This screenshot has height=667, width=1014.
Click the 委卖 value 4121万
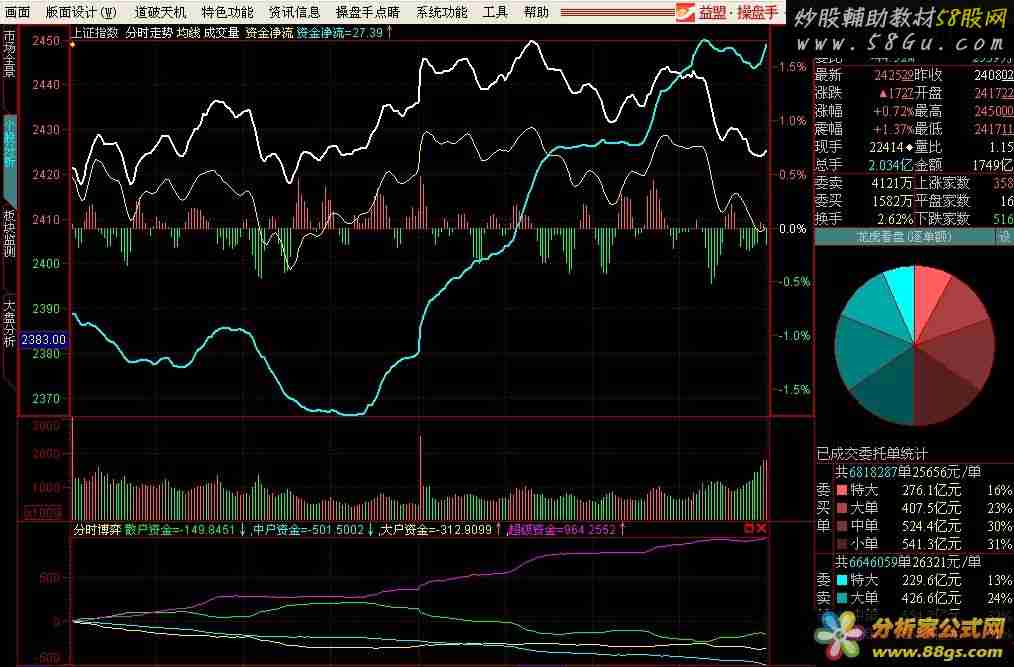pyautogui.click(x=892, y=184)
